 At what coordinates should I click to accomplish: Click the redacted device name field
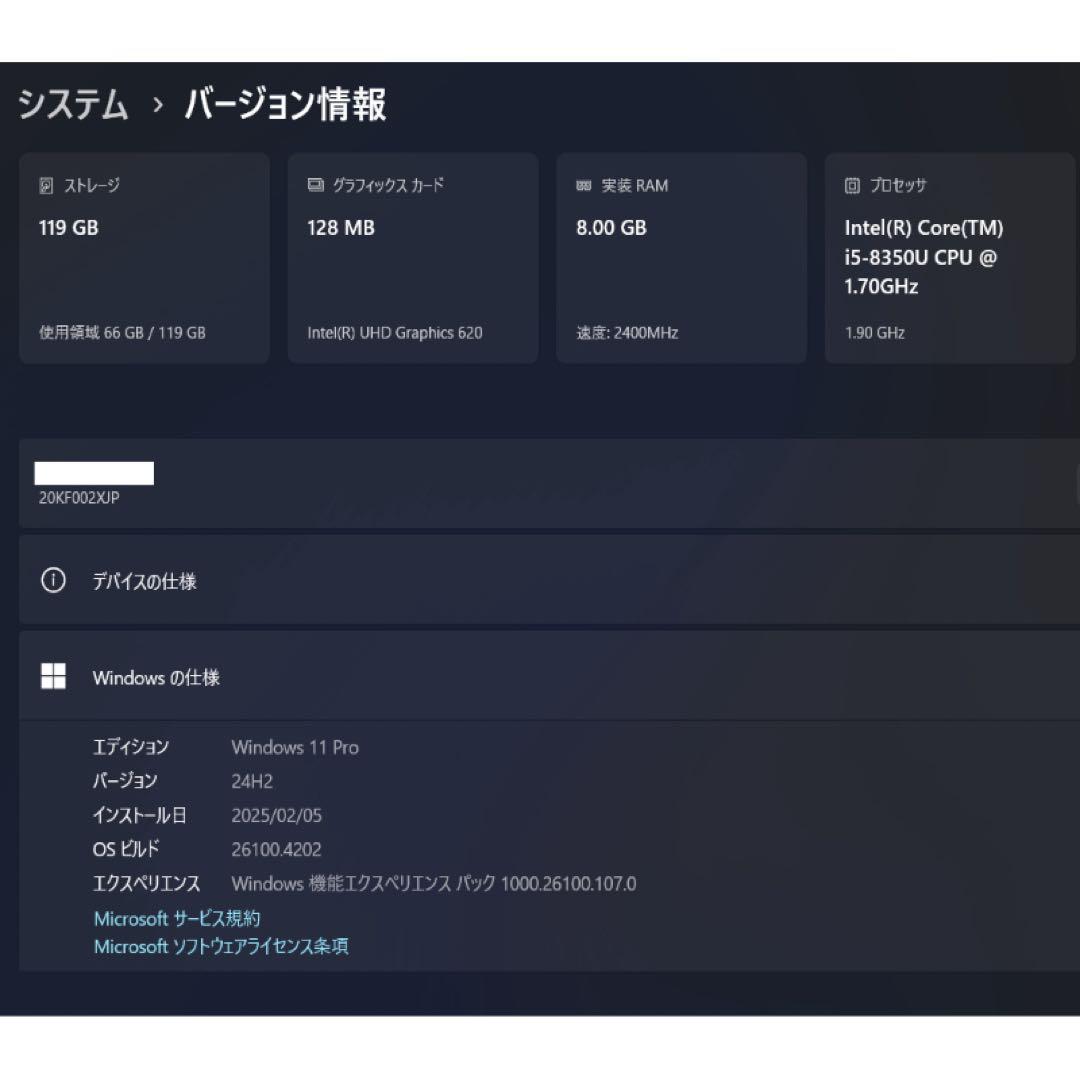coord(93,472)
